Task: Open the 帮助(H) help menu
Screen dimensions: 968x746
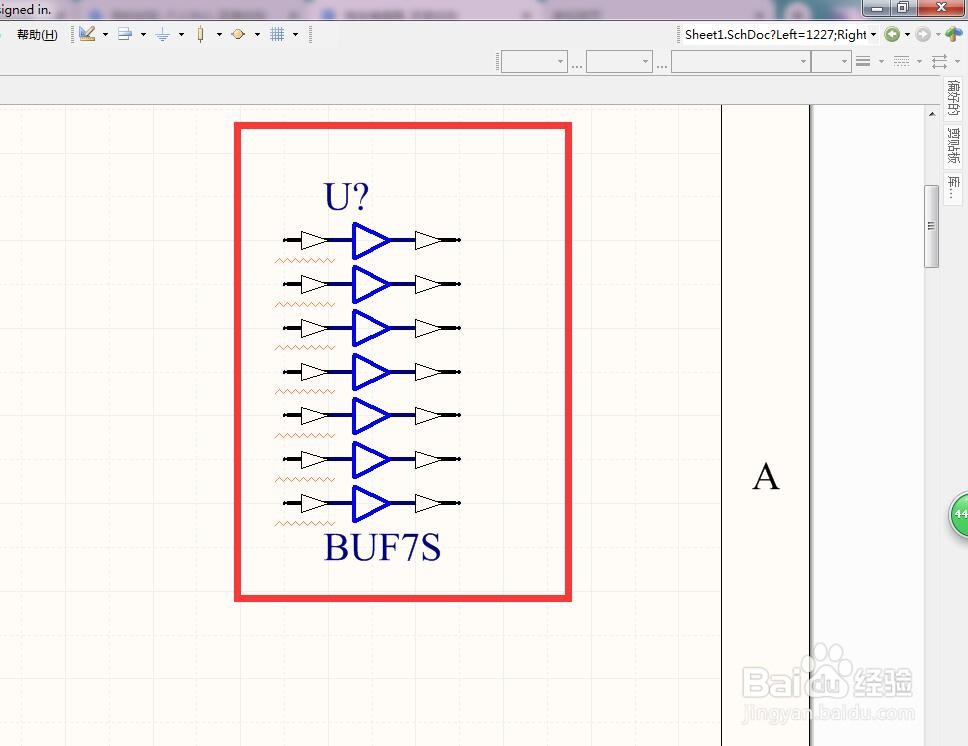Action: click(37, 35)
